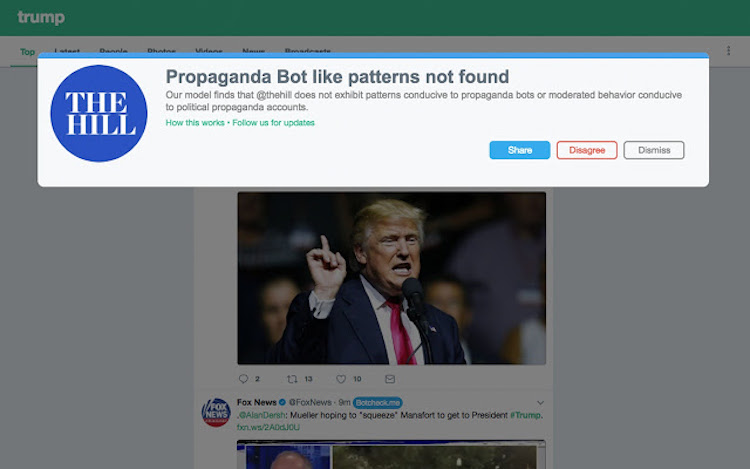Click the Fox News avatar

tap(216, 411)
